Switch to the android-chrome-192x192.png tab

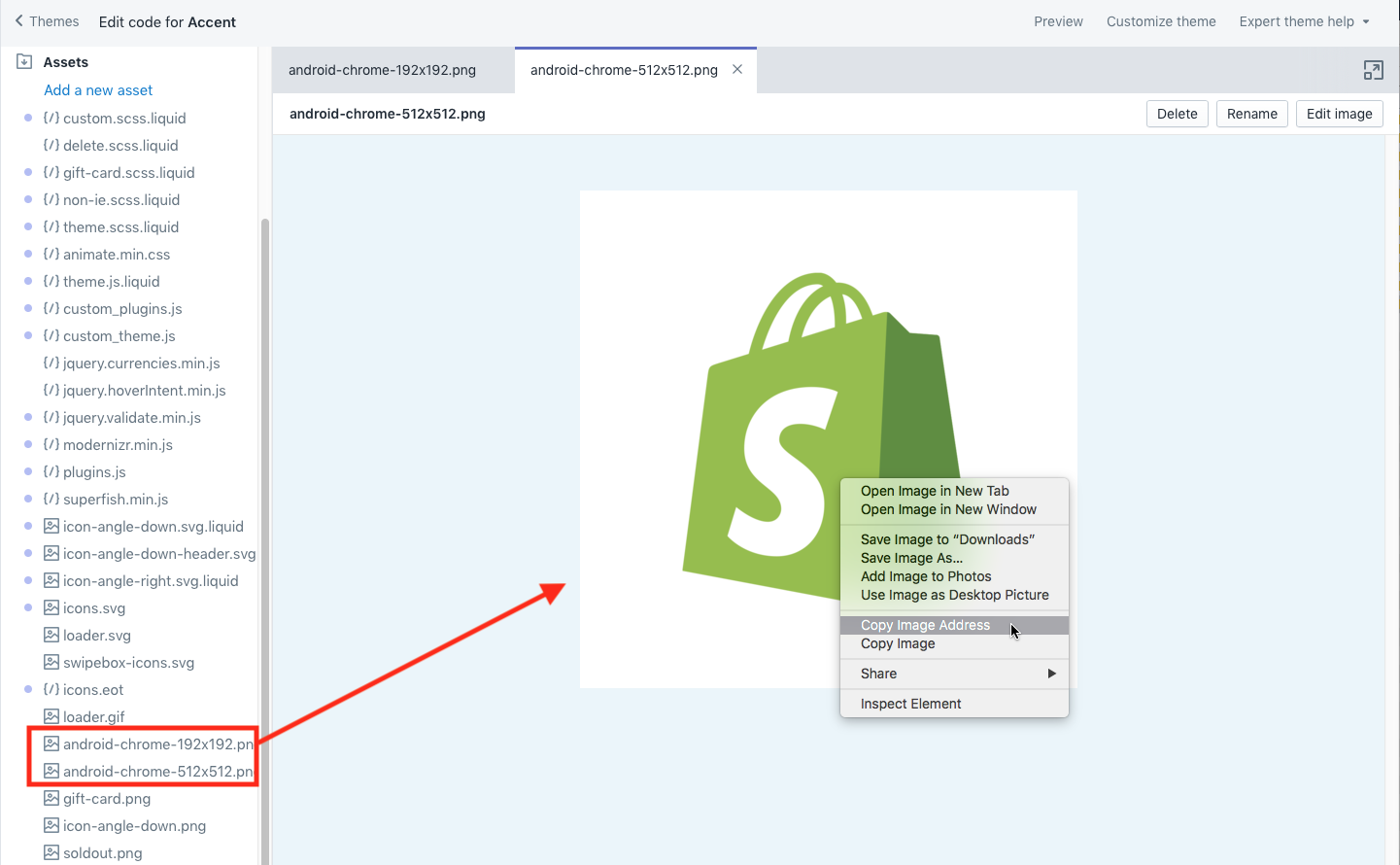click(x=381, y=69)
